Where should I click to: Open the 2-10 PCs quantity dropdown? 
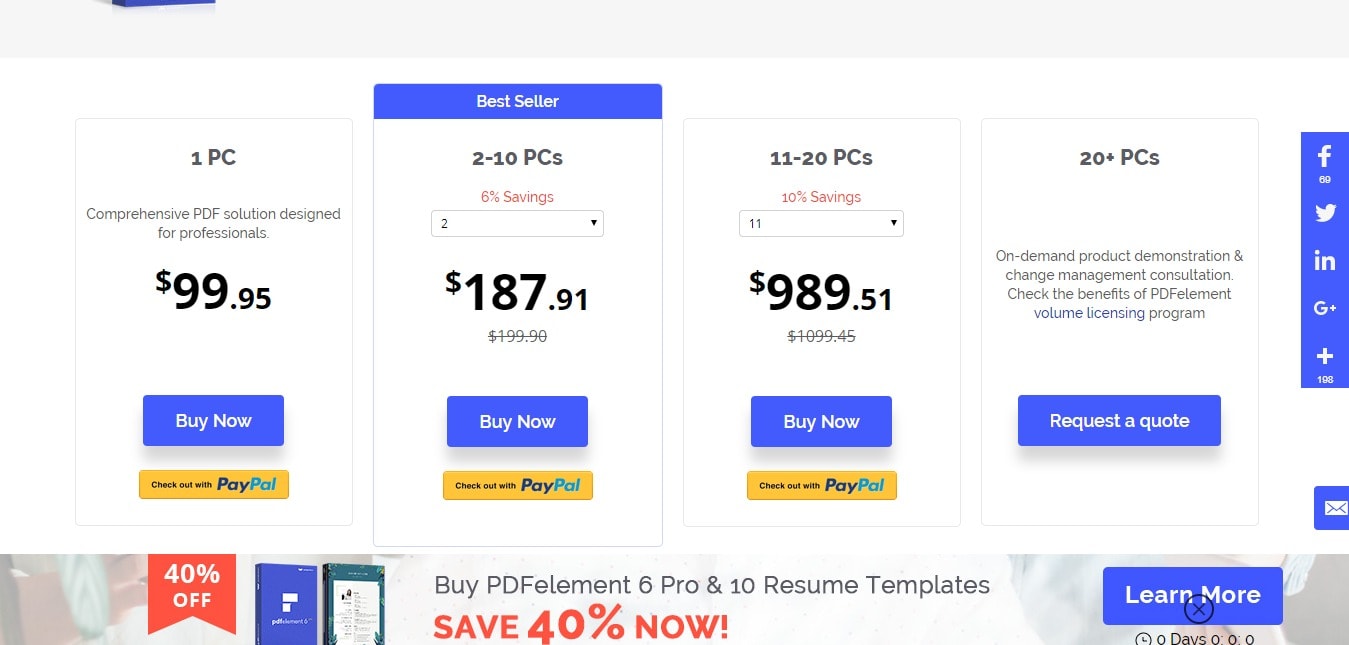[x=517, y=223]
